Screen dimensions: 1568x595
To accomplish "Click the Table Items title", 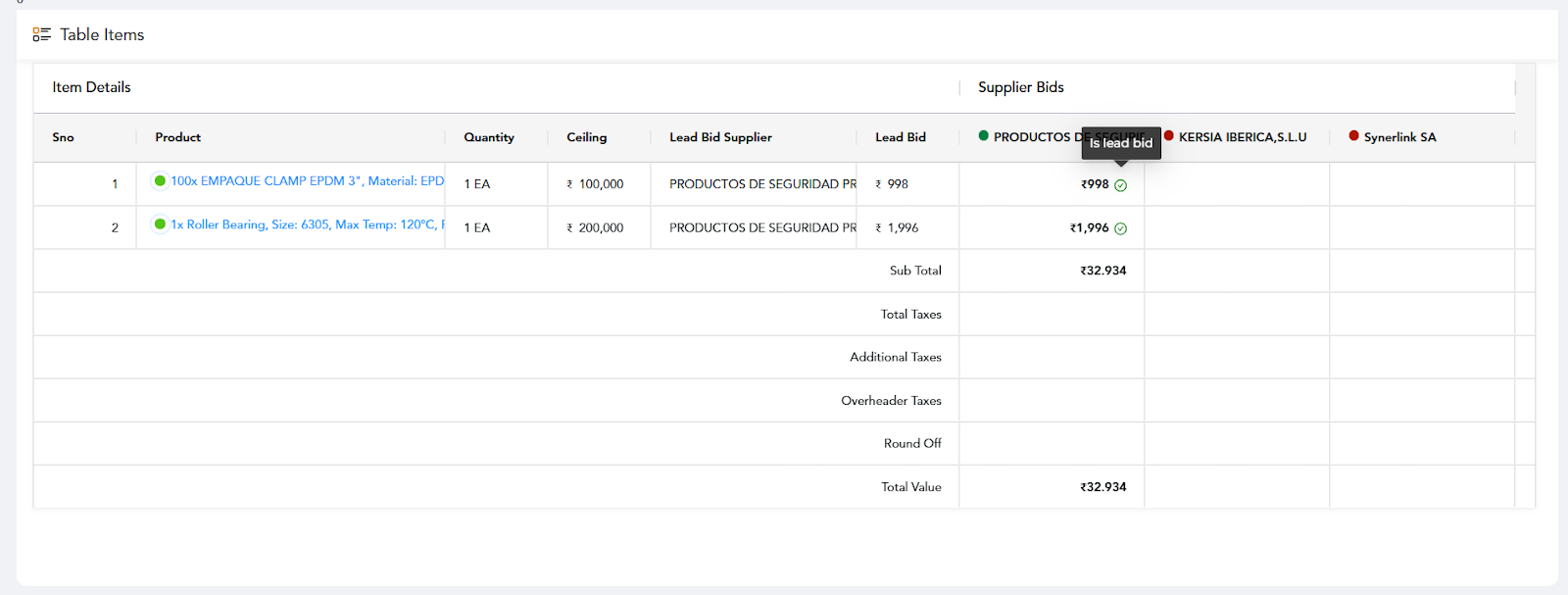I will 102,34.
